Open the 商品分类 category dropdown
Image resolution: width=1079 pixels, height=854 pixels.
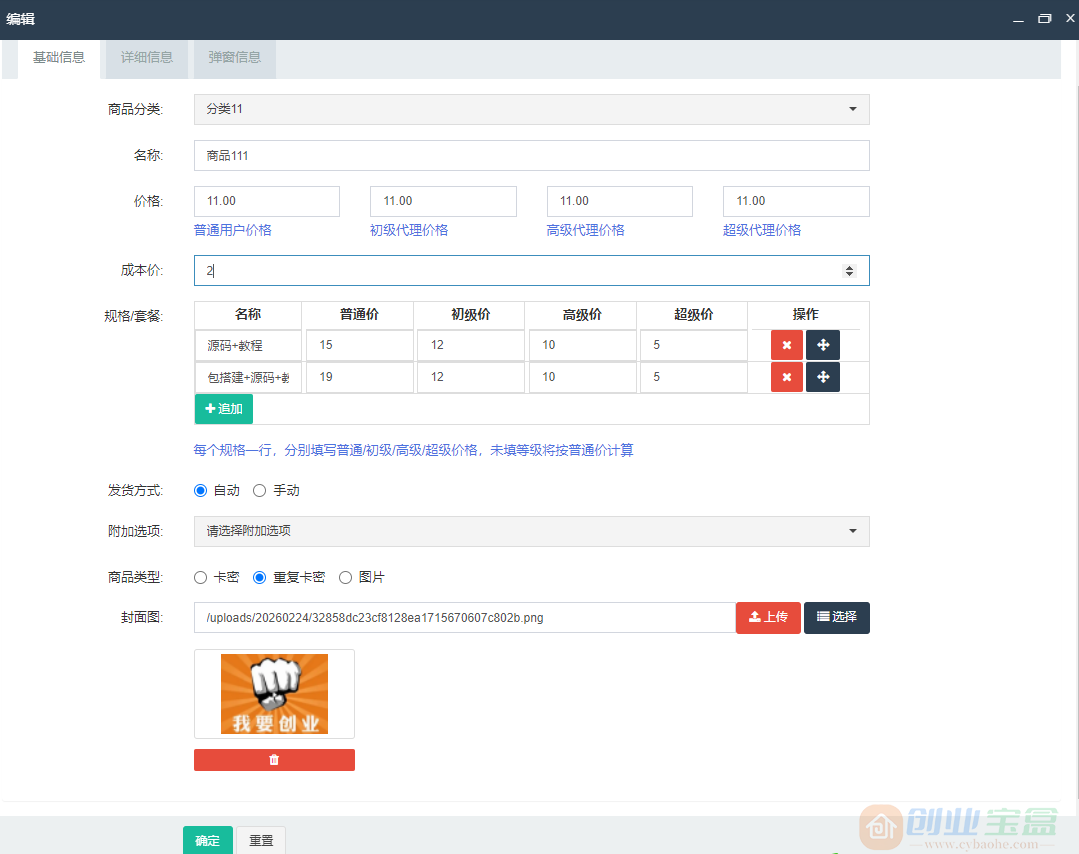click(x=531, y=109)
